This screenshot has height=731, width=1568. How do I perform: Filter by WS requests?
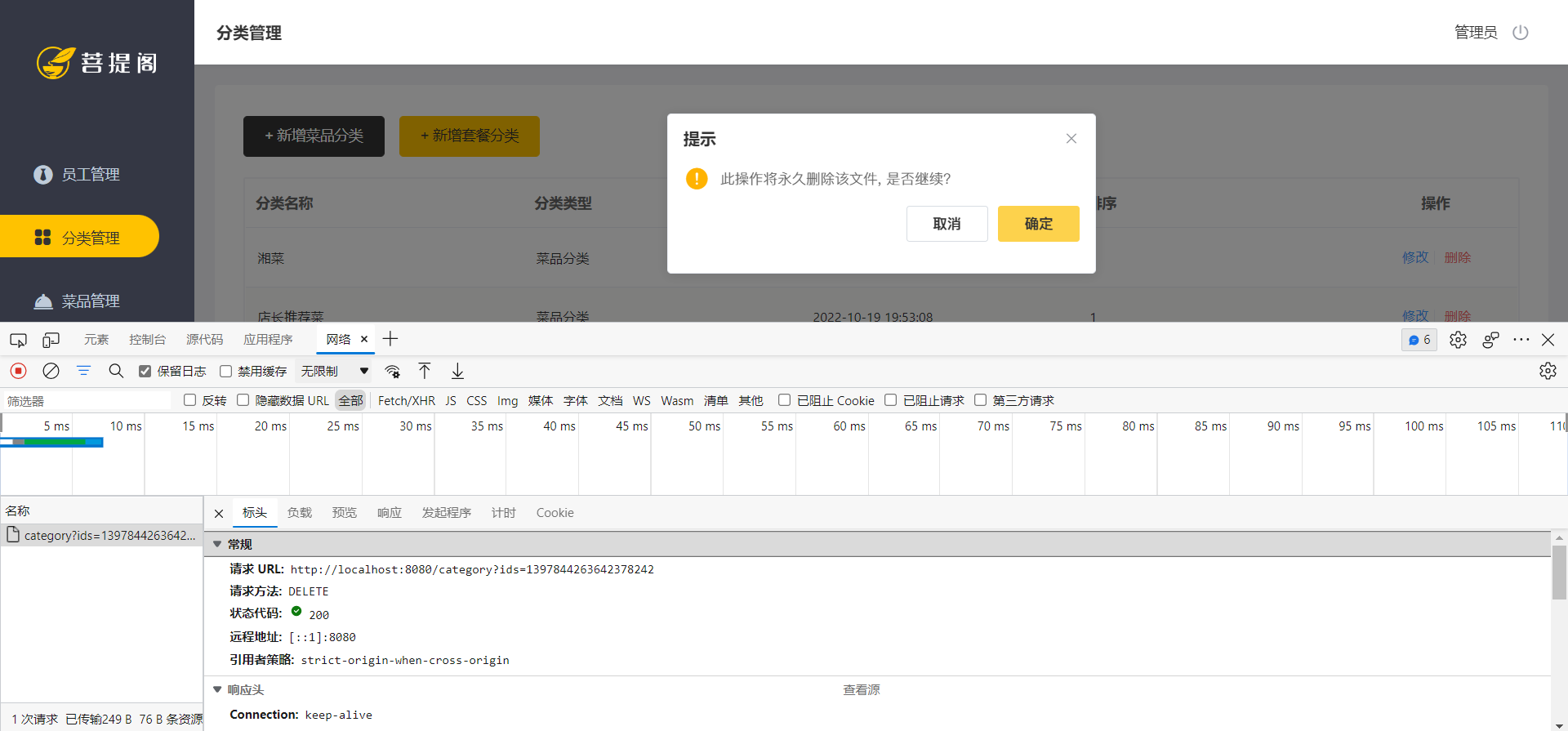[x=642, y=400]
